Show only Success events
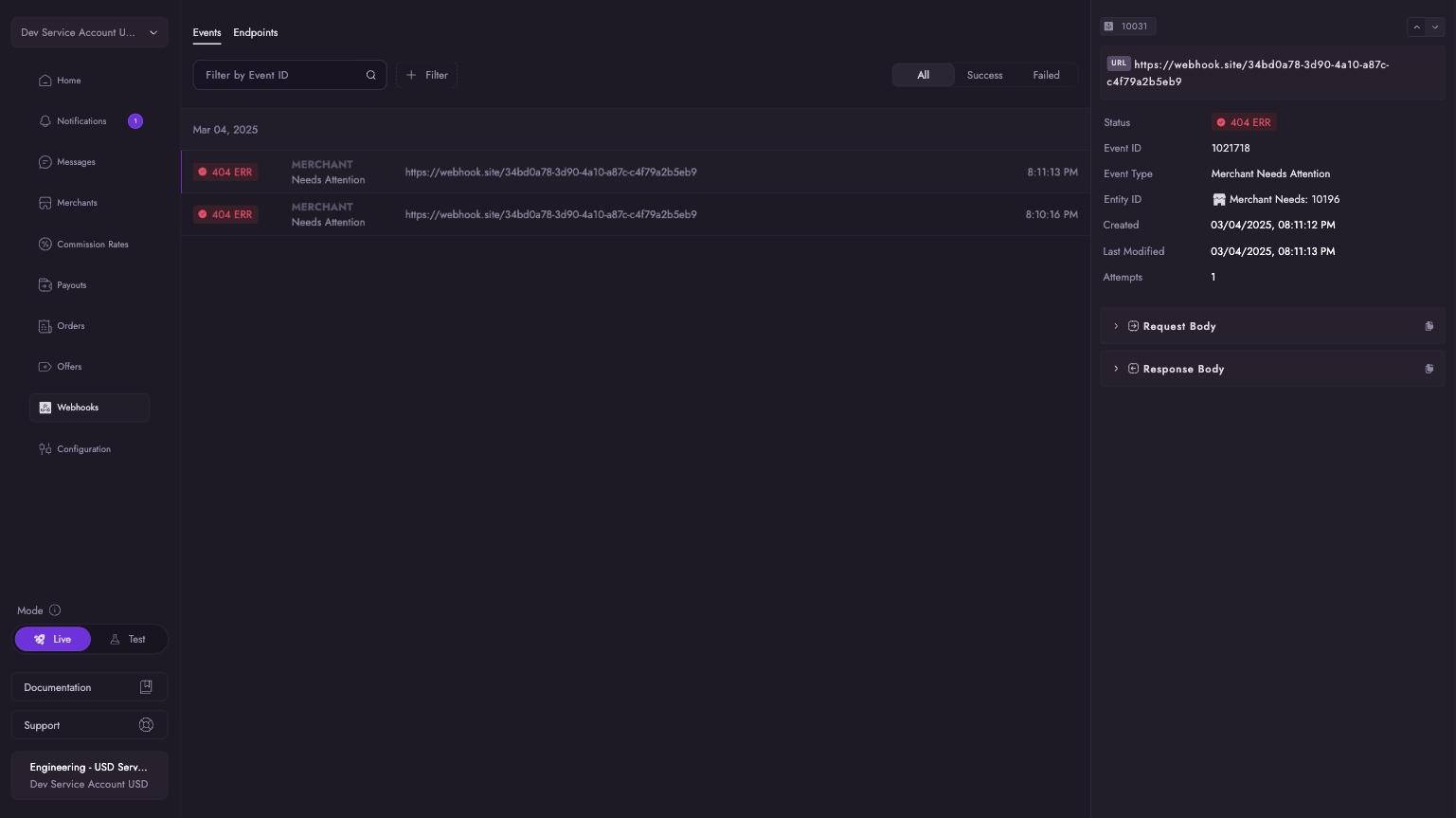Image resolution: width=1456 pixels, height=818 pixels. (984, 75)
